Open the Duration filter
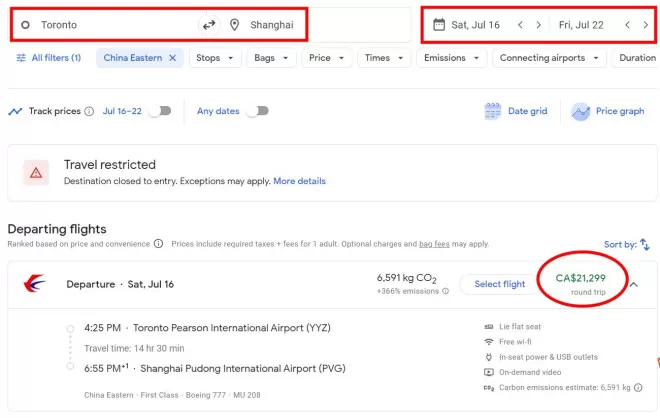 pyautogui.click(x=636, y=58)
